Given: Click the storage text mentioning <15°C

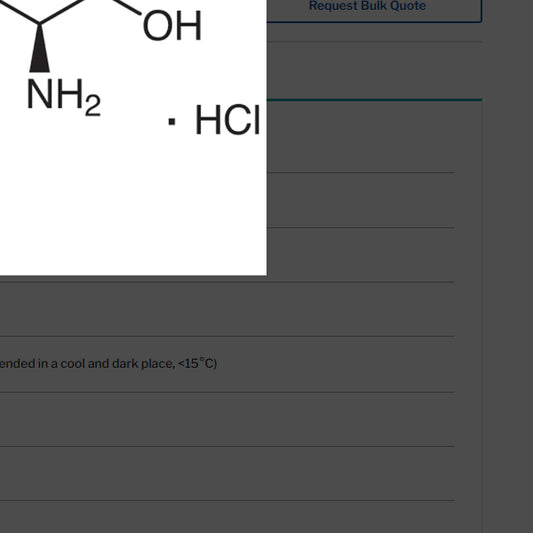Looking at the screenshot, I should (108, 364).
